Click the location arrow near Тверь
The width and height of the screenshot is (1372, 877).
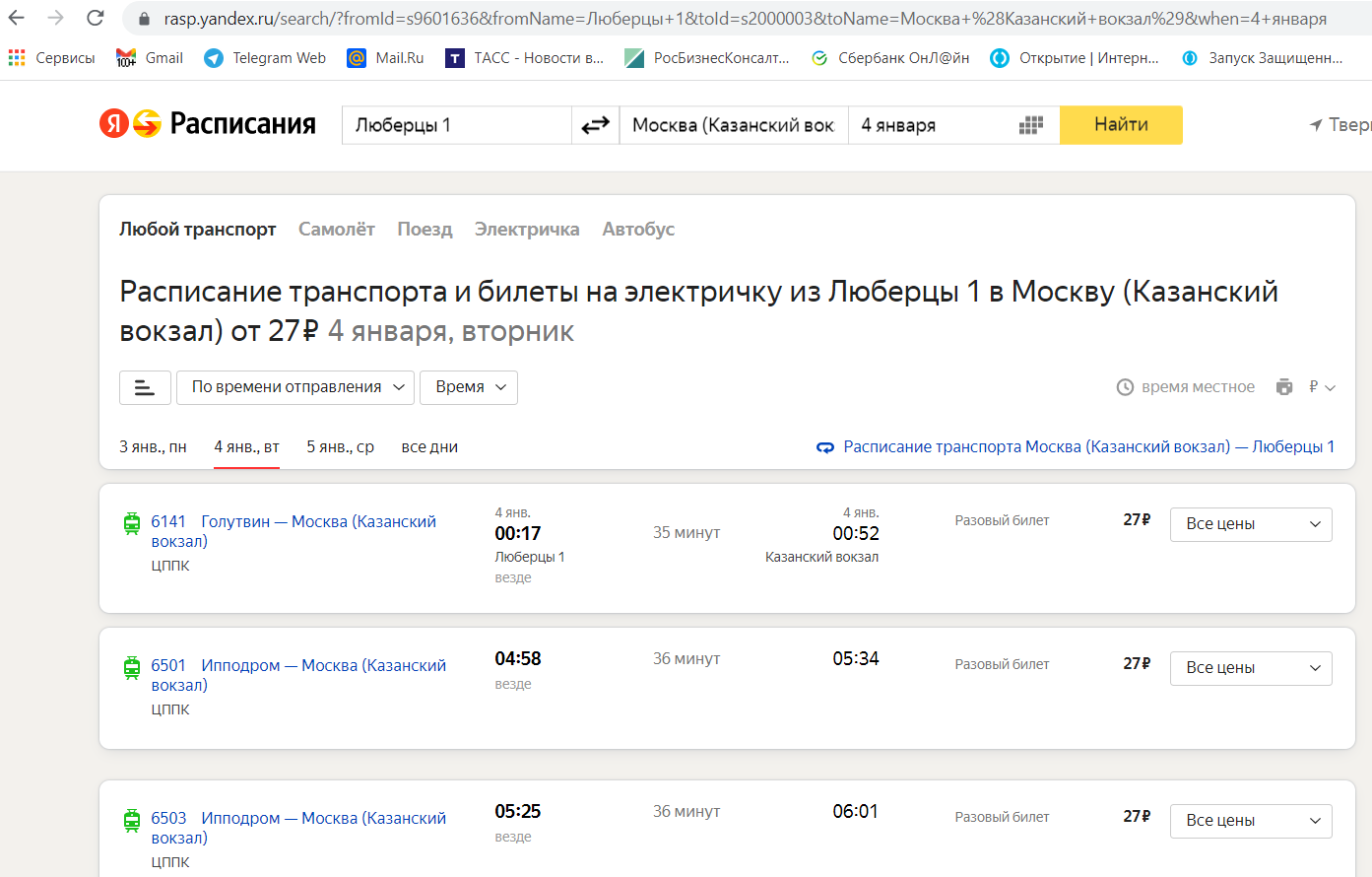pos(1316,125)
